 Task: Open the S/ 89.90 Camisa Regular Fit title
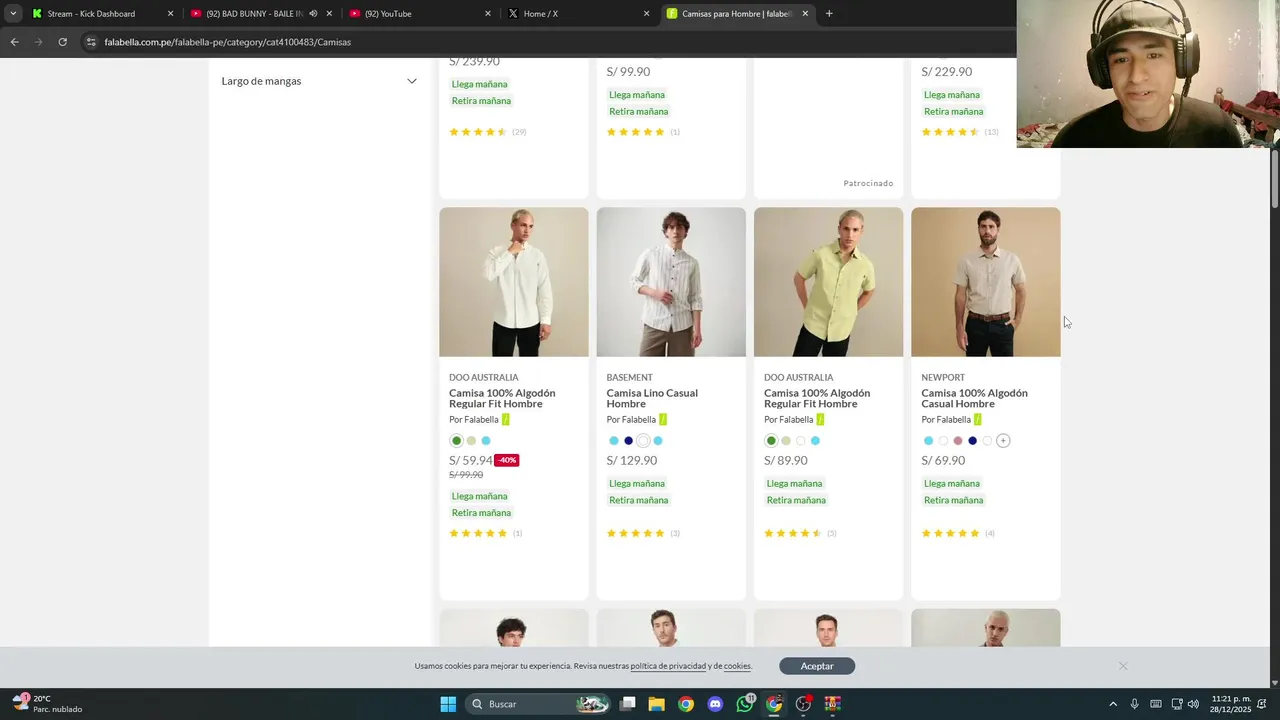(x=817, y=398)
